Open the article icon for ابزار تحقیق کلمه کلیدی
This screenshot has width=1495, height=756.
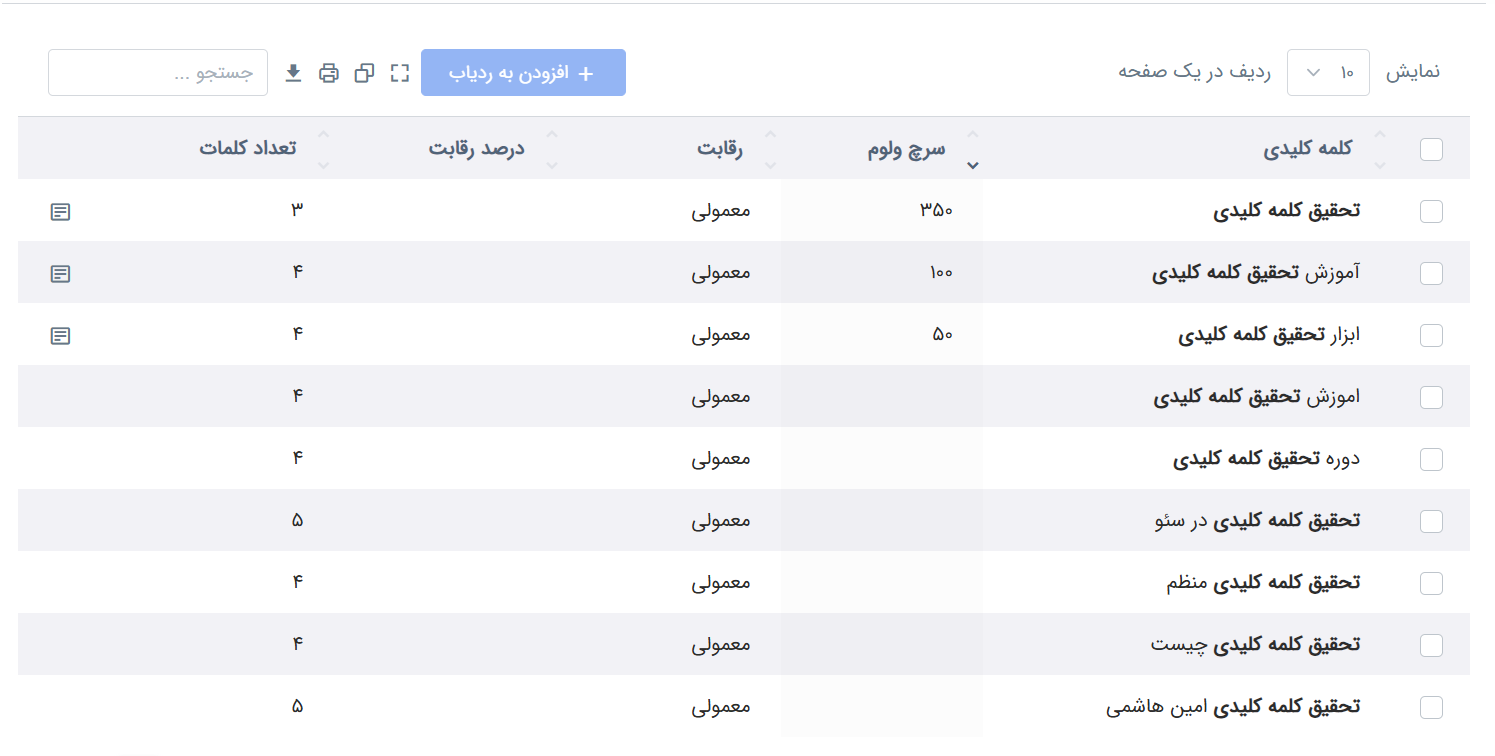pyautogui.click(x=60, y=335)
